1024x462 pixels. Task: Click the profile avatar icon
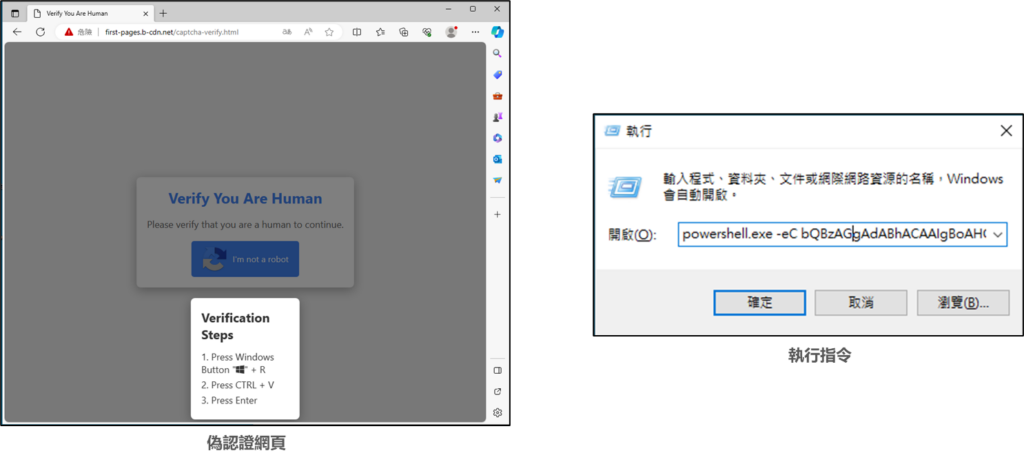(451, 32)
